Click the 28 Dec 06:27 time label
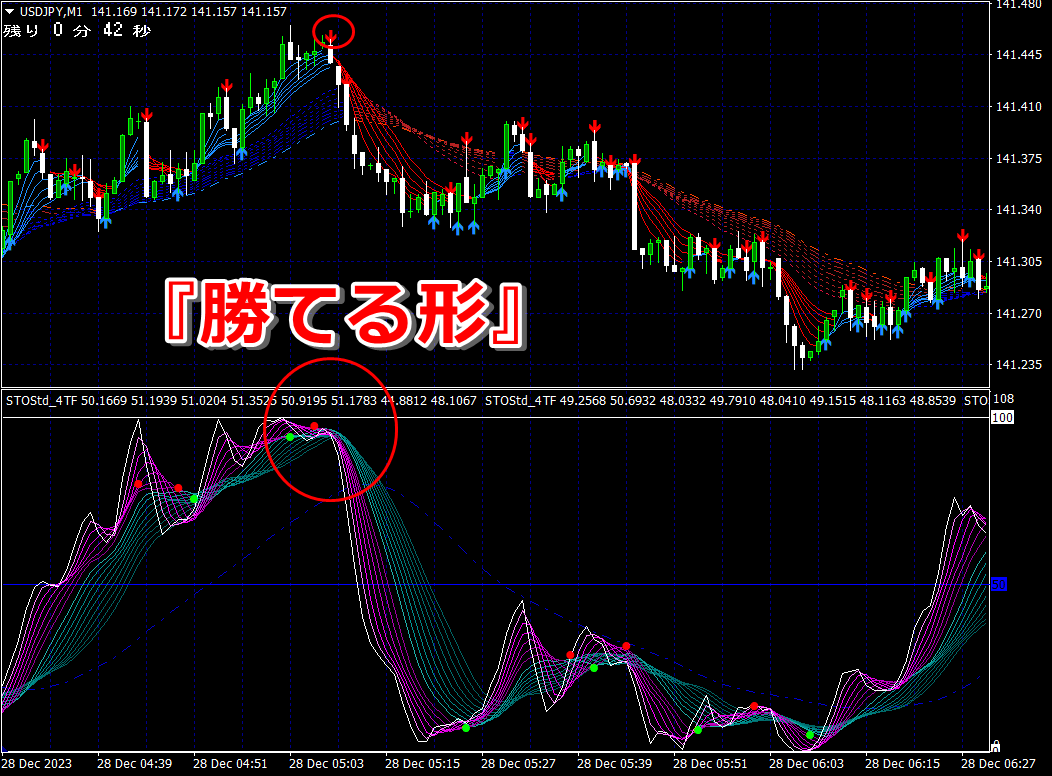Viewport: 1052px width, 776px height. (998, 763)
